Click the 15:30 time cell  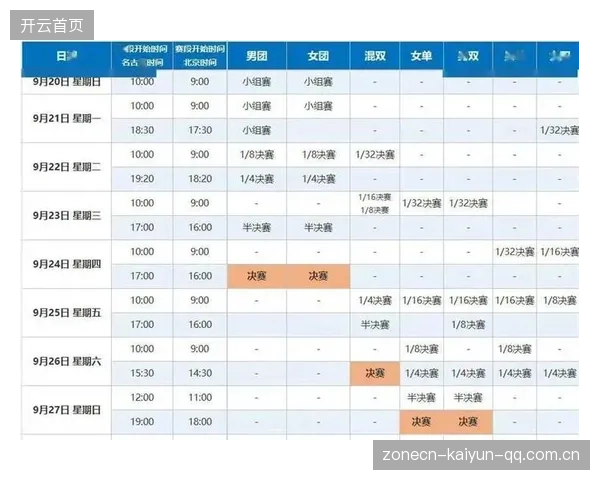[142, 373]
